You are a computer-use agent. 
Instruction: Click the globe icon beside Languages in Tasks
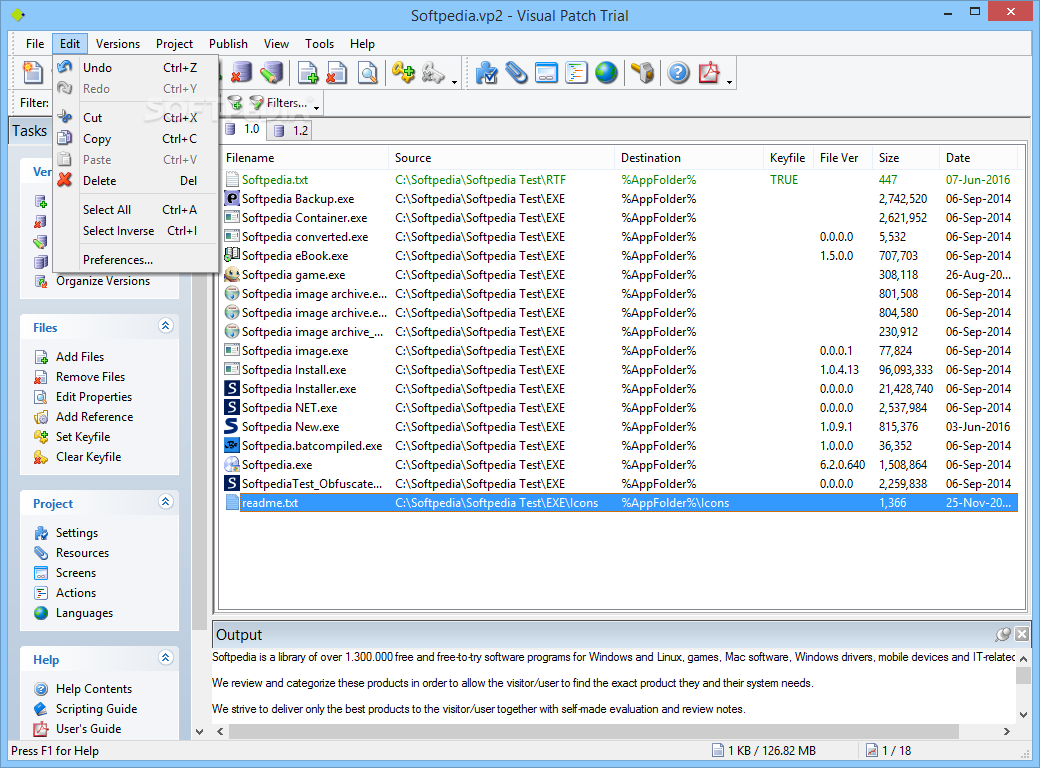pos(41,613)
